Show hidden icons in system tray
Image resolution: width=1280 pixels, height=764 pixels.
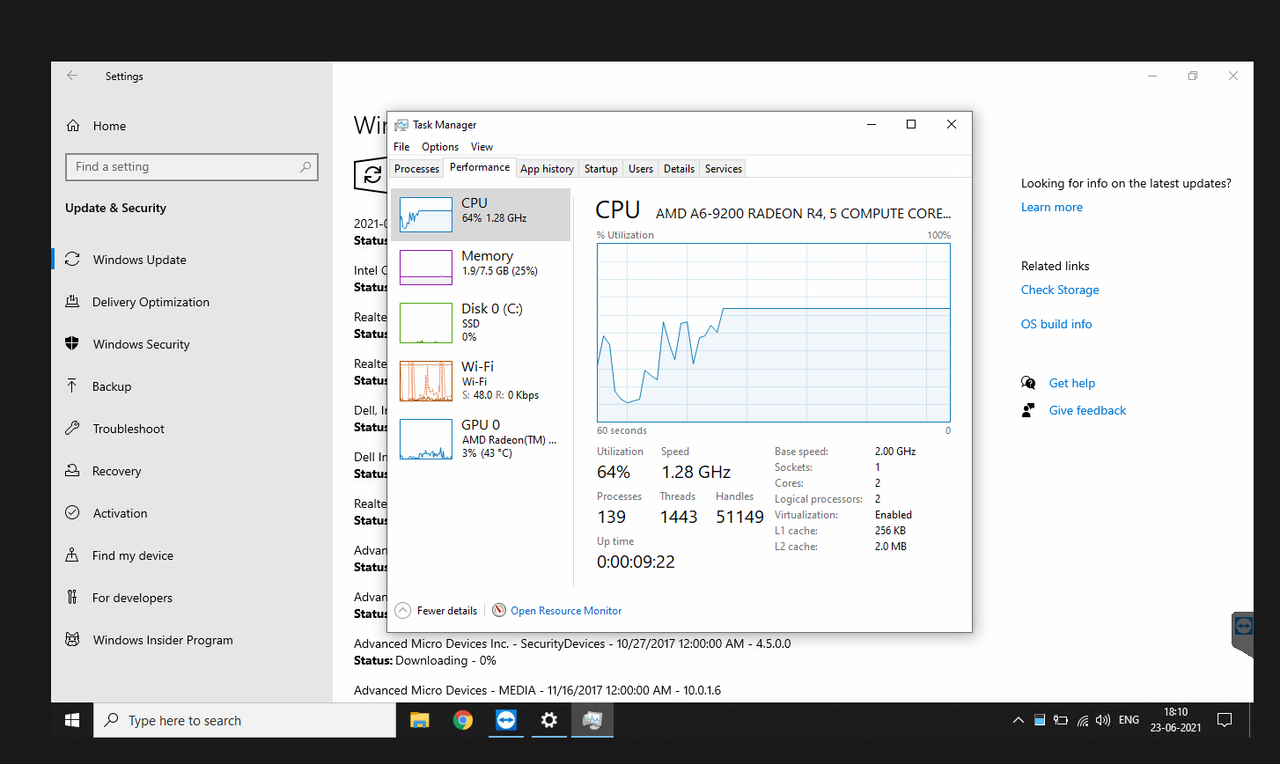point(1017,719)
